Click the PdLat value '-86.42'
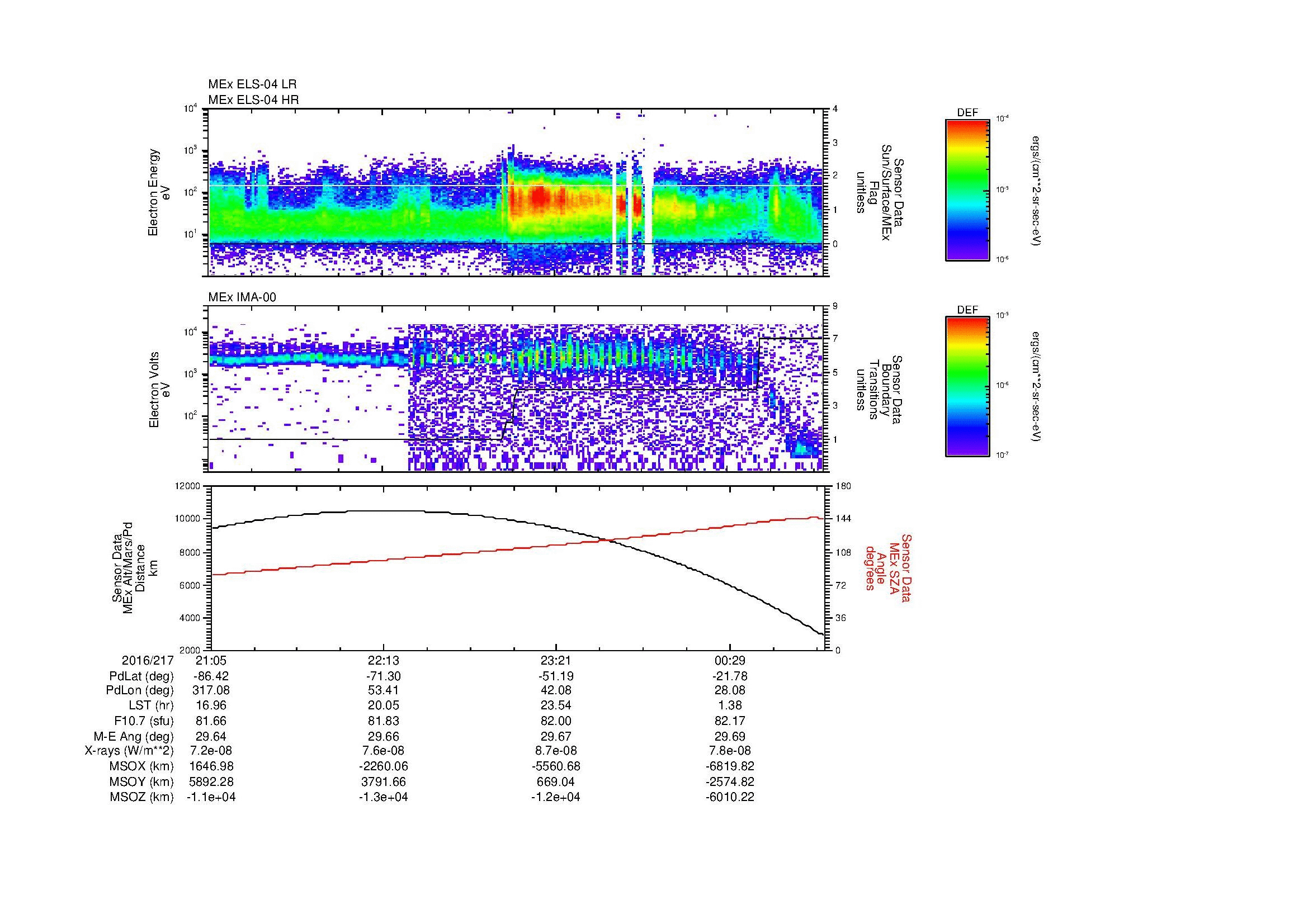Screen dimensions: 1308x924 [x=211, y=676]
